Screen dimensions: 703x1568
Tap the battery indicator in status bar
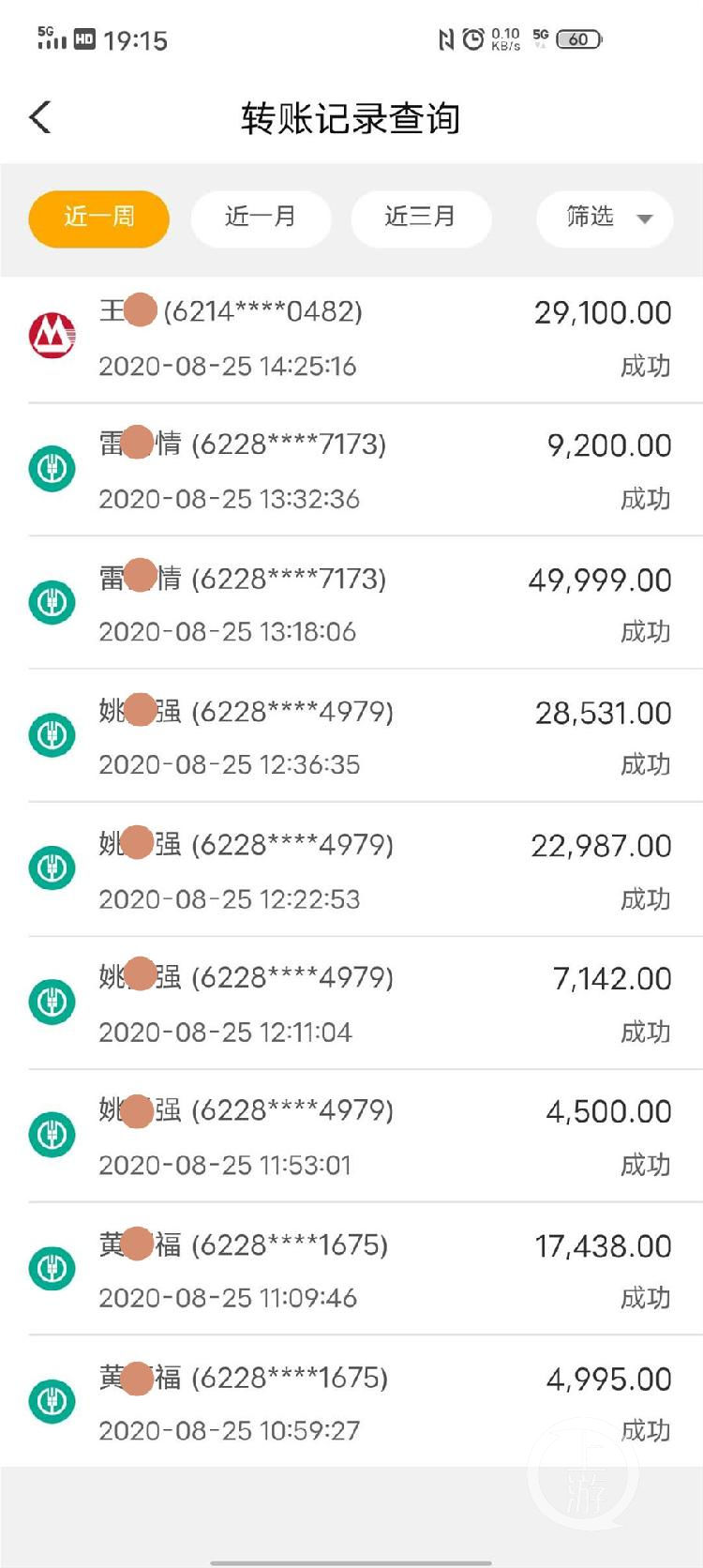579,39
